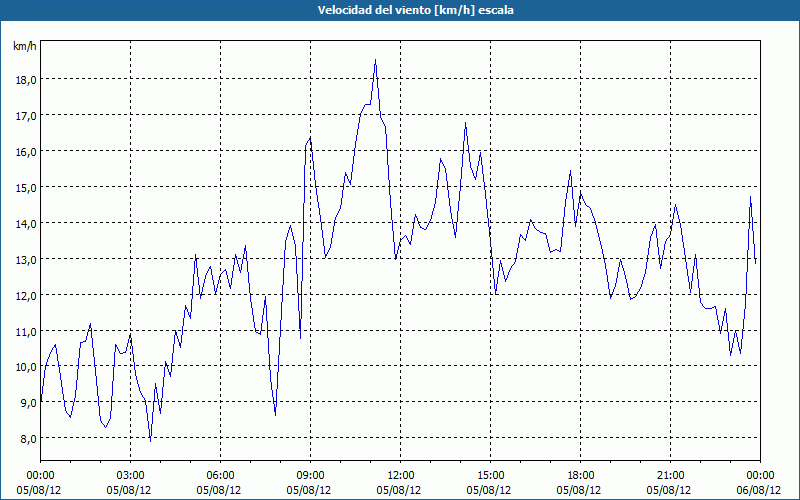The height and width of the screenshot is (500, 800).
Task: Click the lowest wind speed dip below 8
Action: [150, 441]
